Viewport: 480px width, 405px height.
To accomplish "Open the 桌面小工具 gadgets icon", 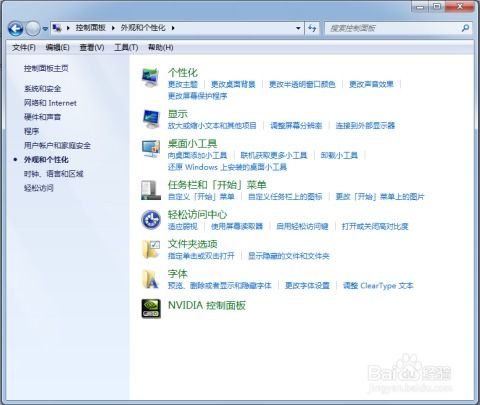I will [151, 149].
